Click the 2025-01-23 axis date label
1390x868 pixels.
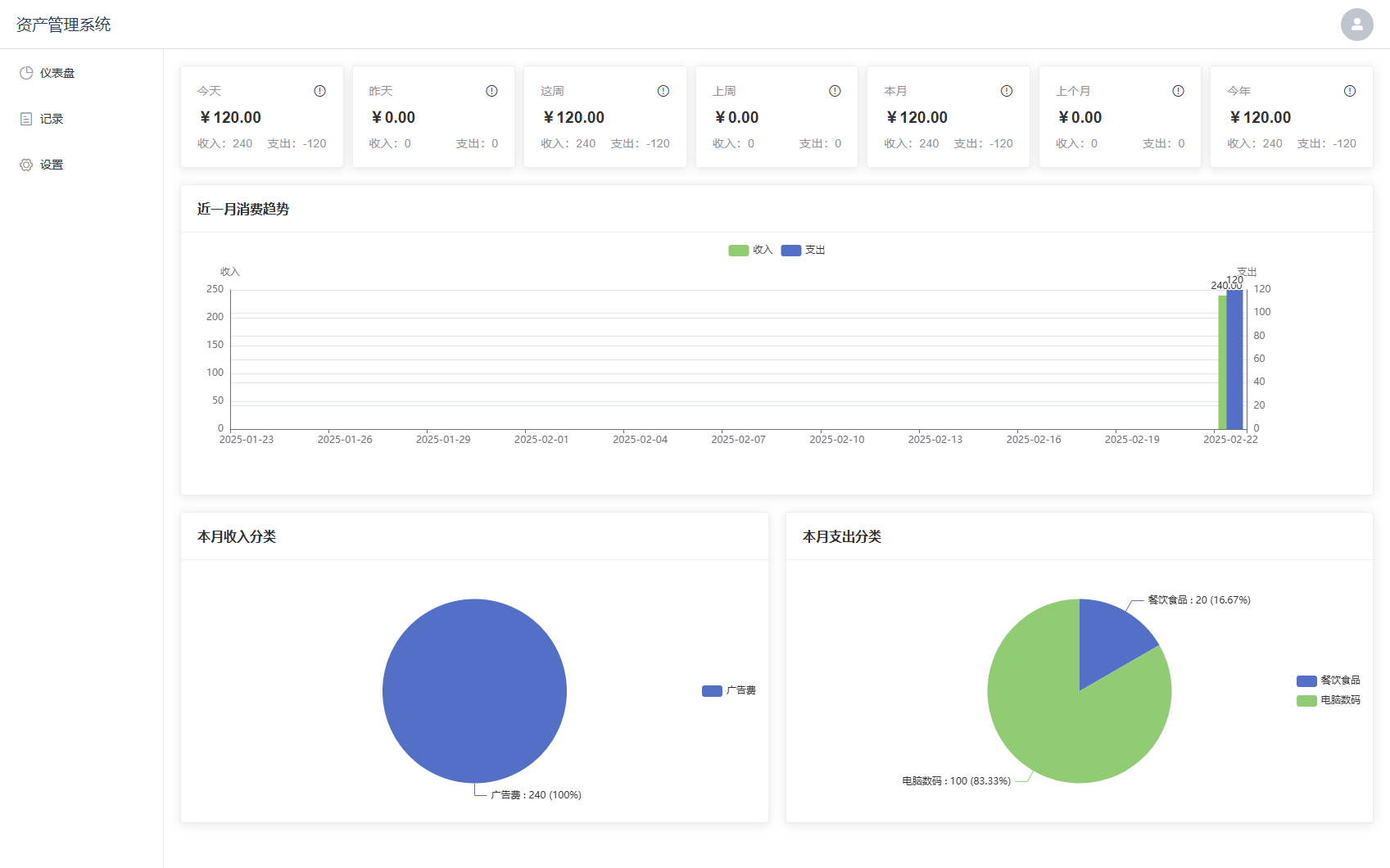click(247, 440)
